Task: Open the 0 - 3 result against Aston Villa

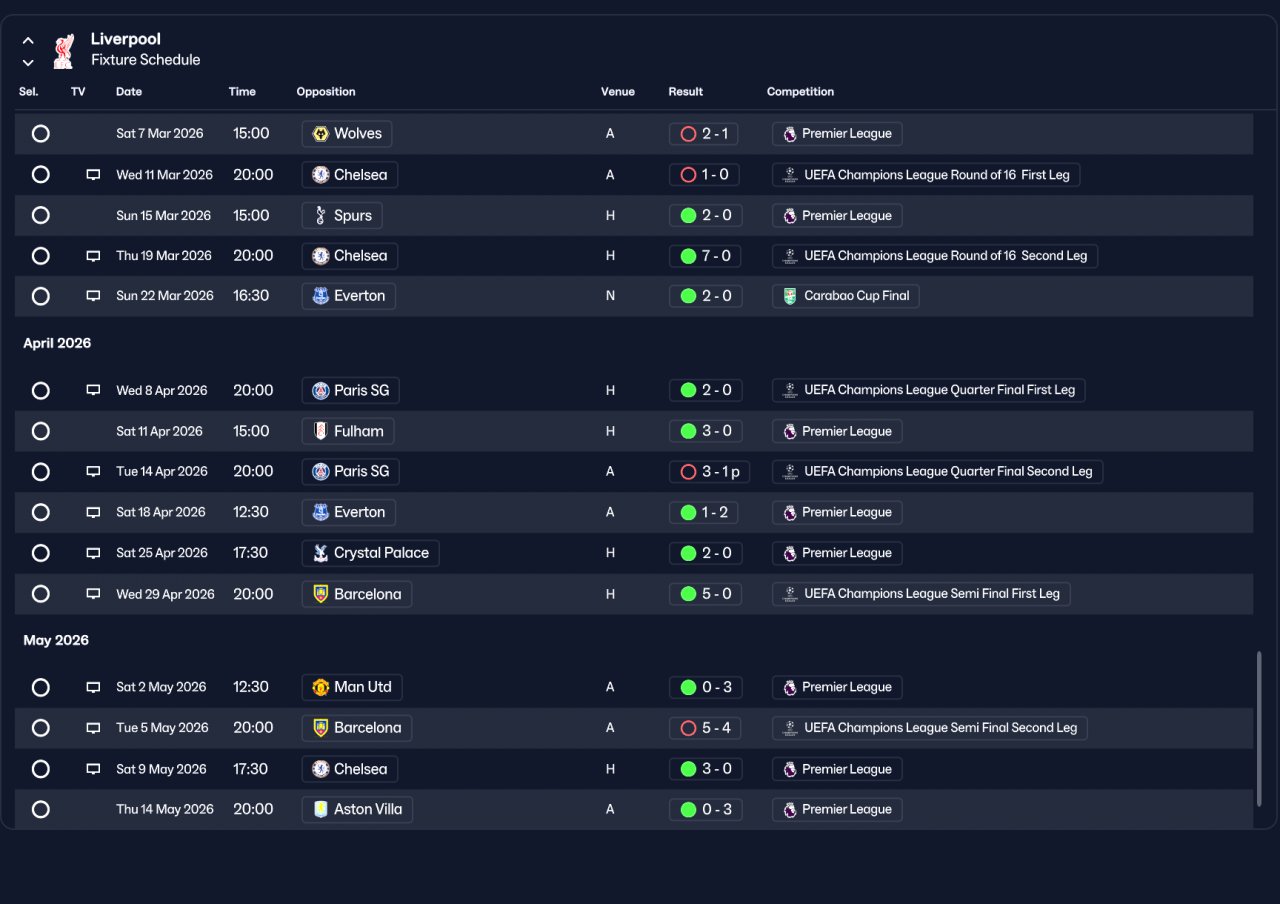Action: pyautogui.click(x=706, y=809)
